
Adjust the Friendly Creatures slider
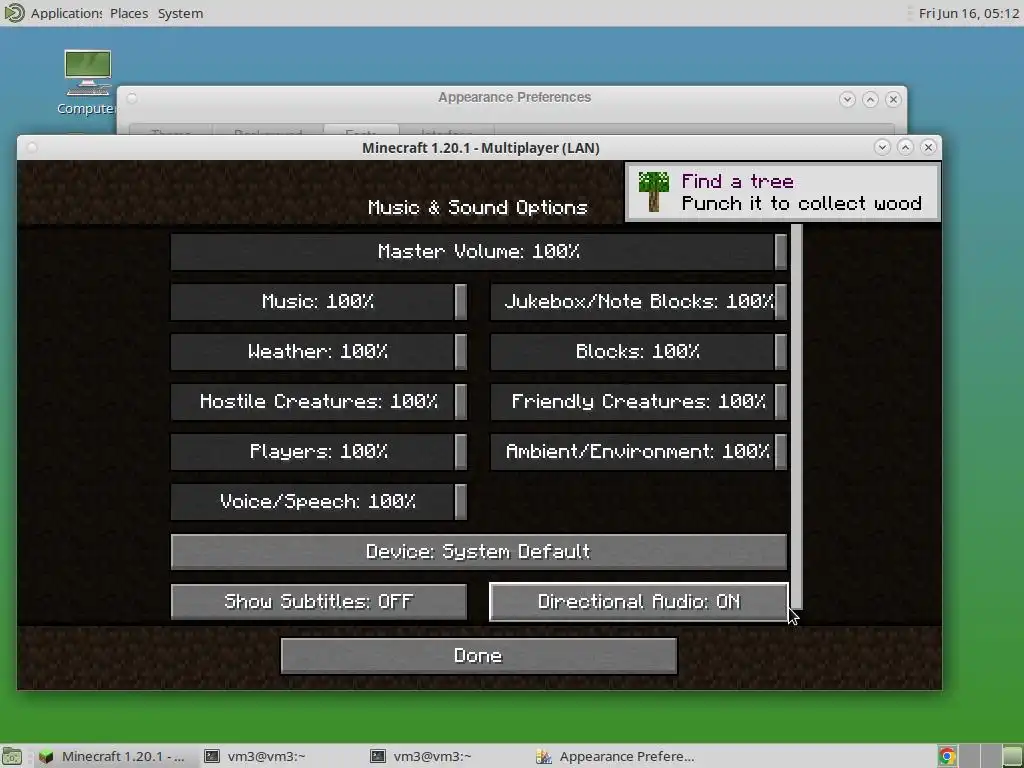pyautogui.click(x=639, y=401)
